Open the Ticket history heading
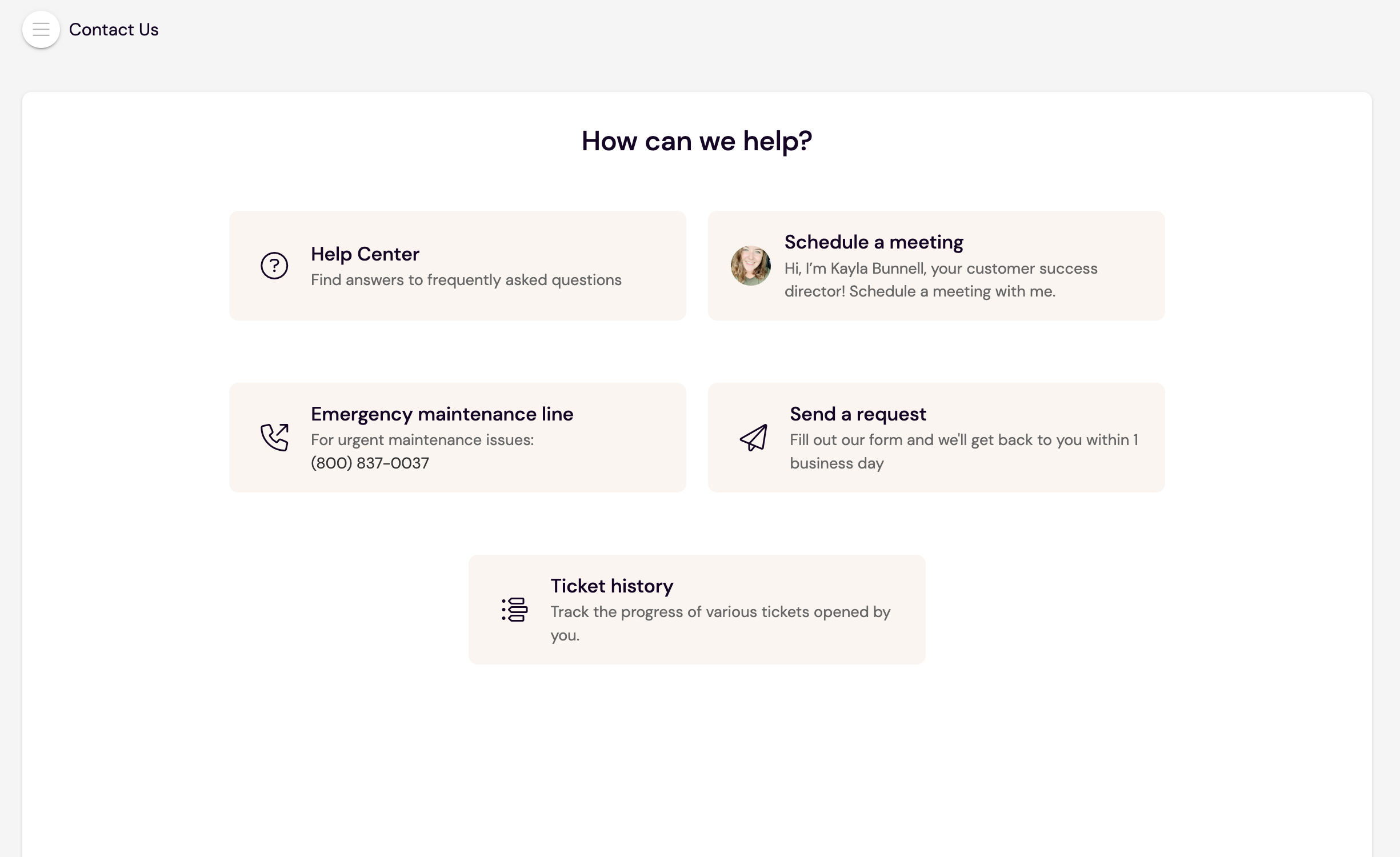1400x857 pixels. tap(611, 586)
